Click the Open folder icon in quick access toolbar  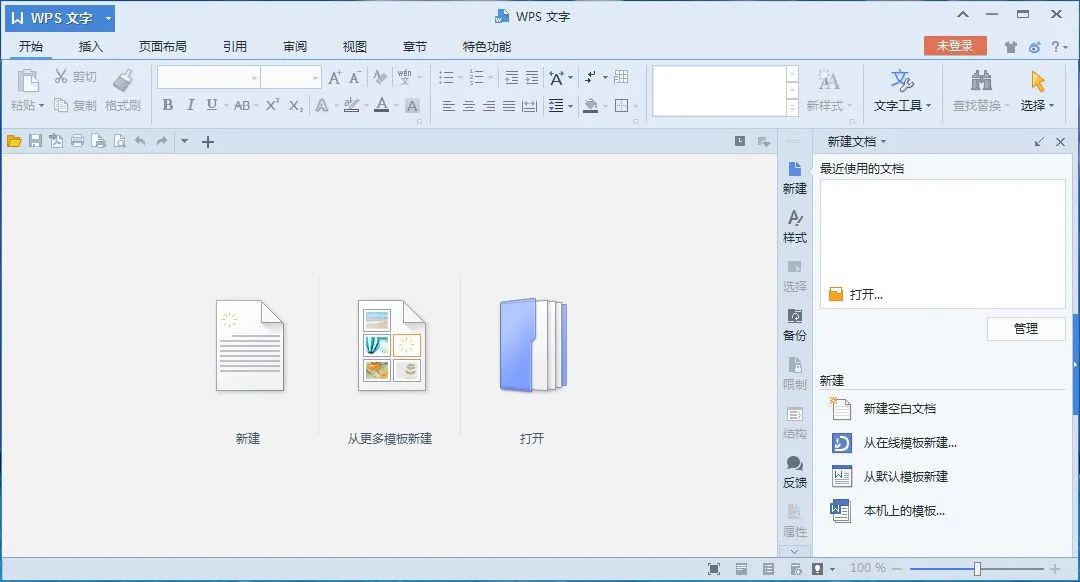tap(14, 142)
